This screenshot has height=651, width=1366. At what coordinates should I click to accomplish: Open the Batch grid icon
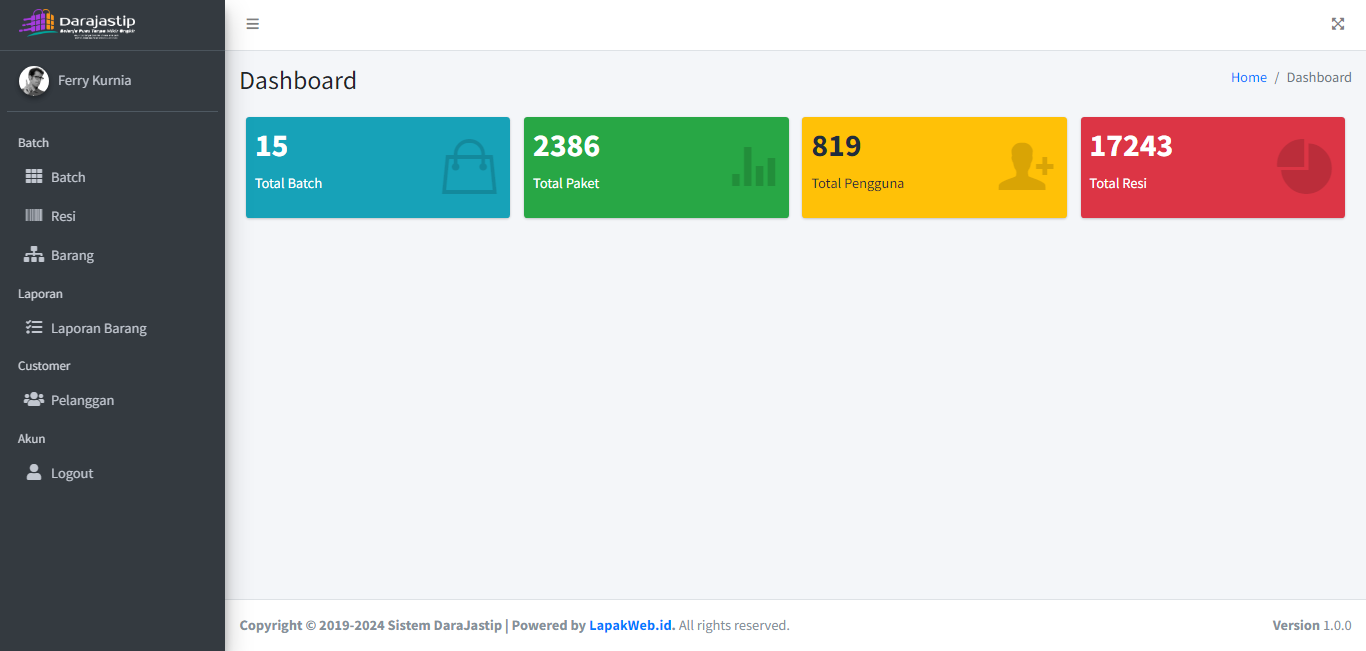click(x=34, y=177)
